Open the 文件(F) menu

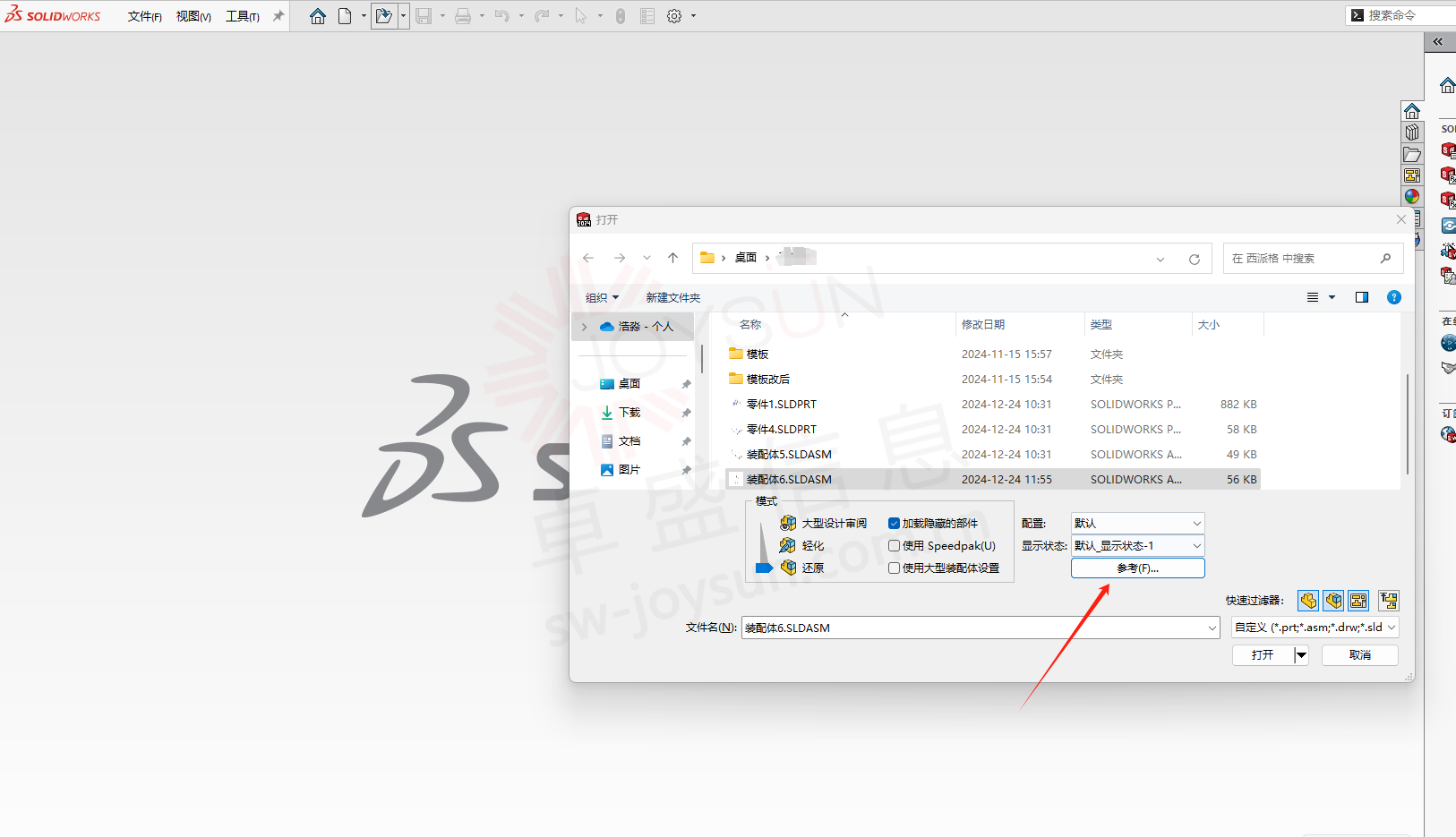point(144,16)
